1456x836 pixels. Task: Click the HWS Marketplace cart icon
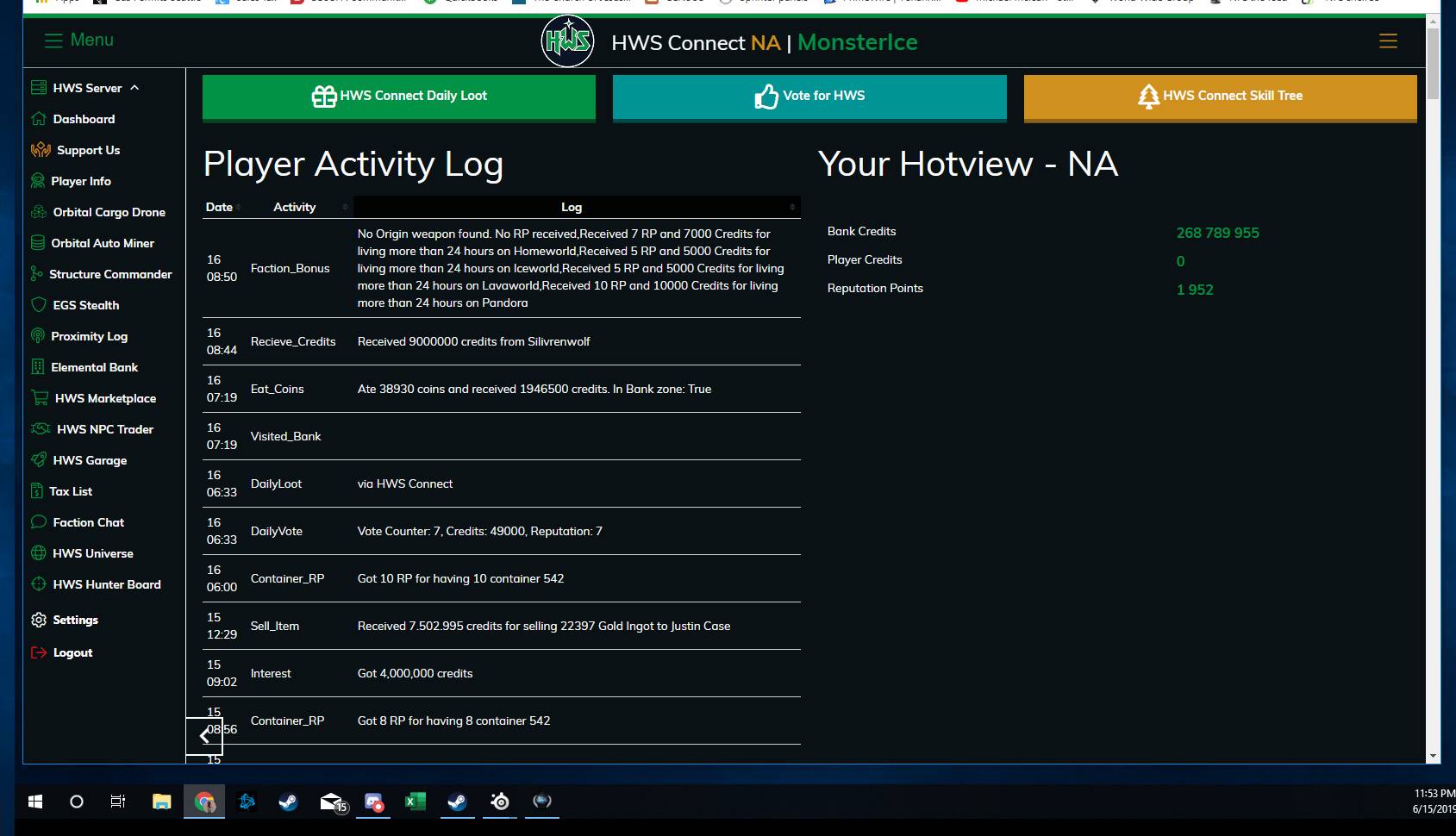click(40, 398)
